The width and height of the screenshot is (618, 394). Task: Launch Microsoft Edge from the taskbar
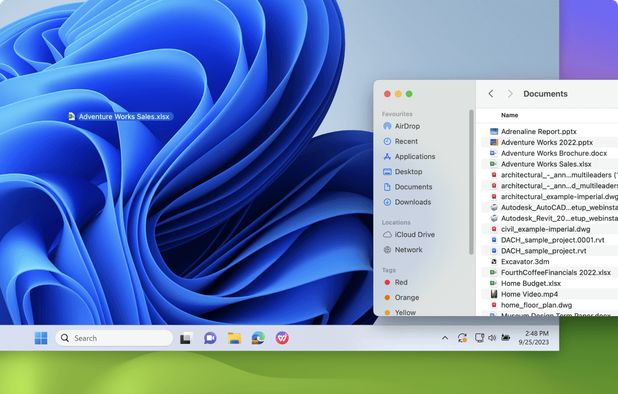pyautogui.click(x=258, y=338)
